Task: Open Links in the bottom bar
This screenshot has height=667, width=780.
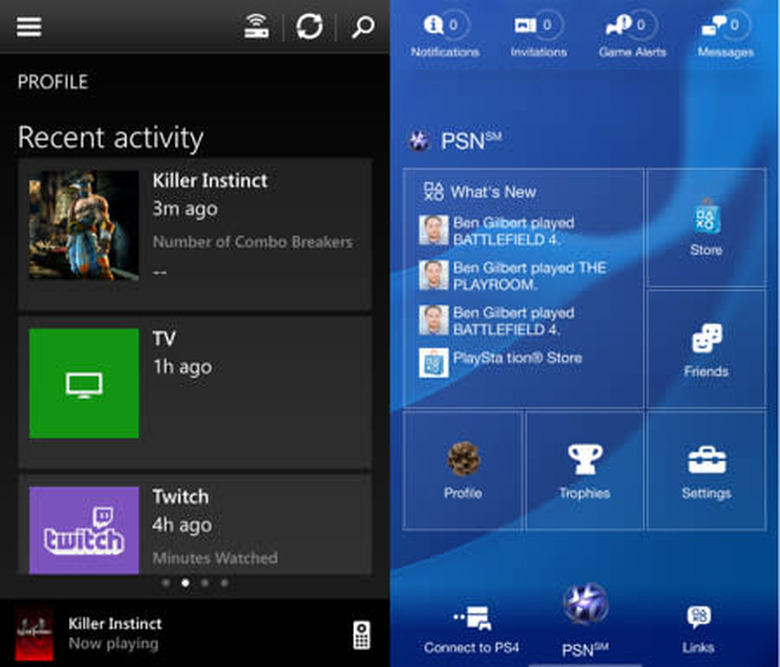Action: [x=698, y=630]
